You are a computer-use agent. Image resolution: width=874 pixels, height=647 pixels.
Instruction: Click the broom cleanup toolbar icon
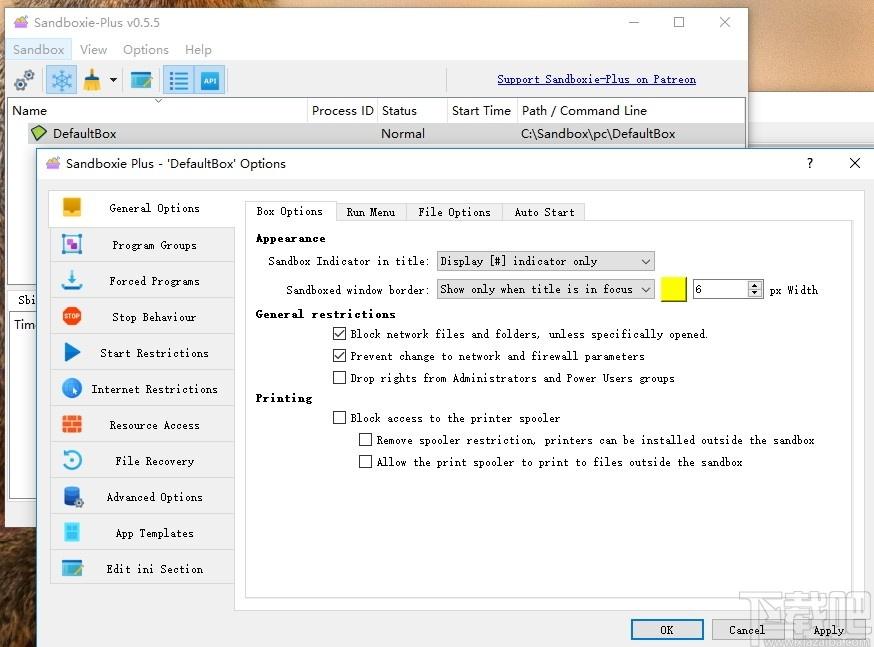click(92, 80)
